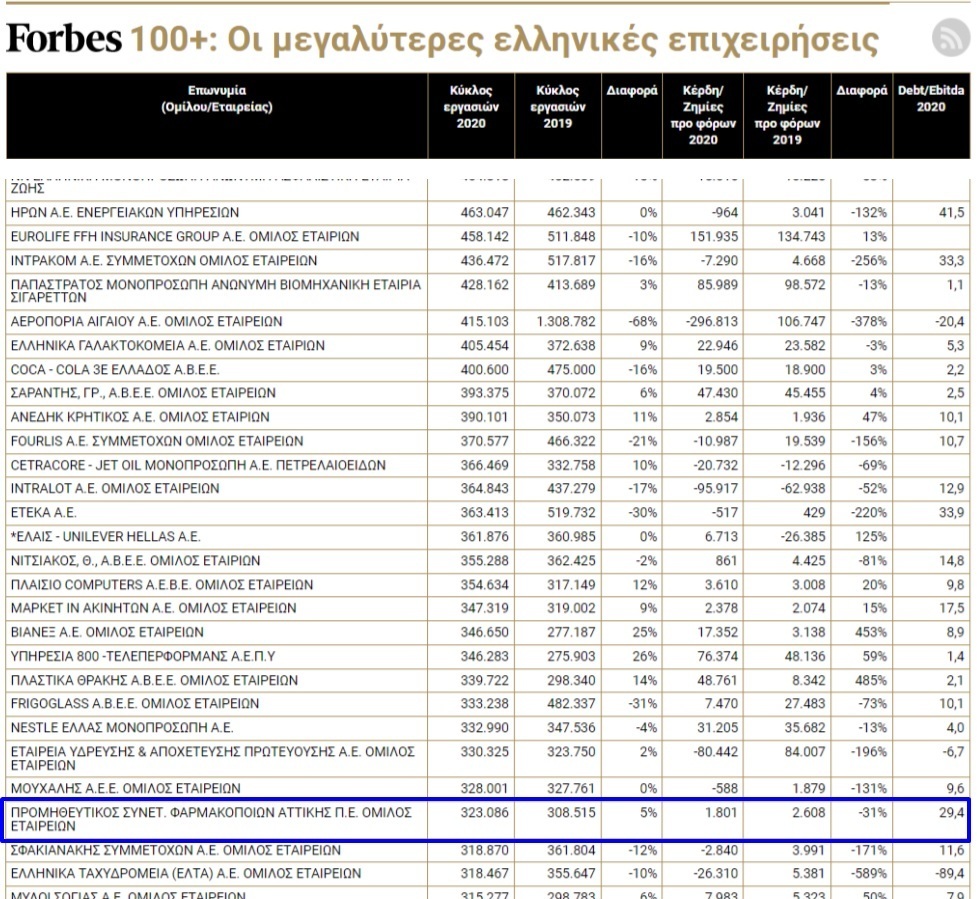This screenshot has width=977, height=899.
Task: Select the 2019 turnover value '1.308.782'
Action: click(566, 321)
